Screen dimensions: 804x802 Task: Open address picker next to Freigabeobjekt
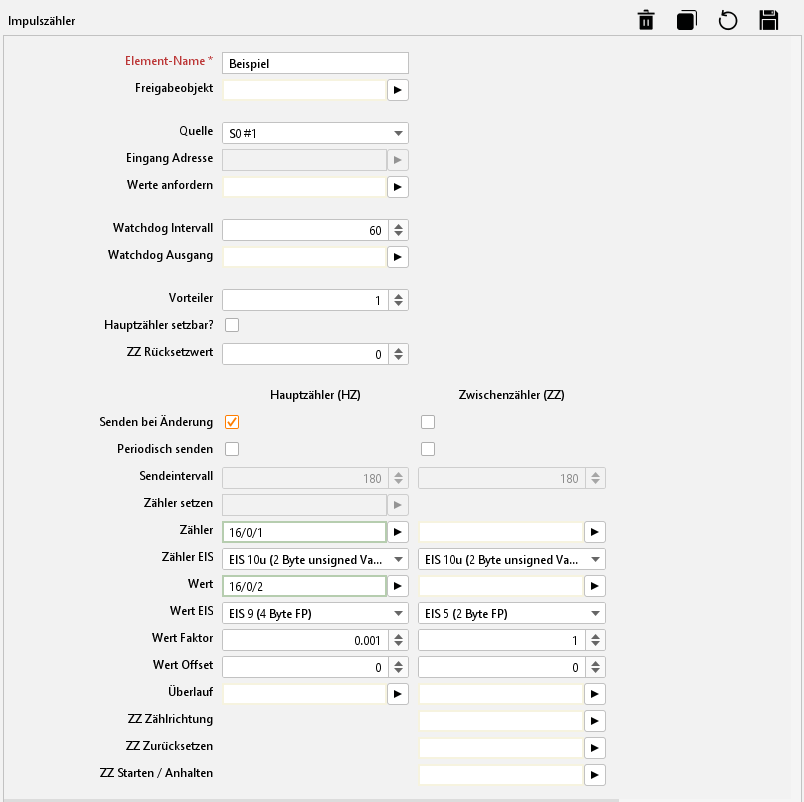(x=398, y=90)
